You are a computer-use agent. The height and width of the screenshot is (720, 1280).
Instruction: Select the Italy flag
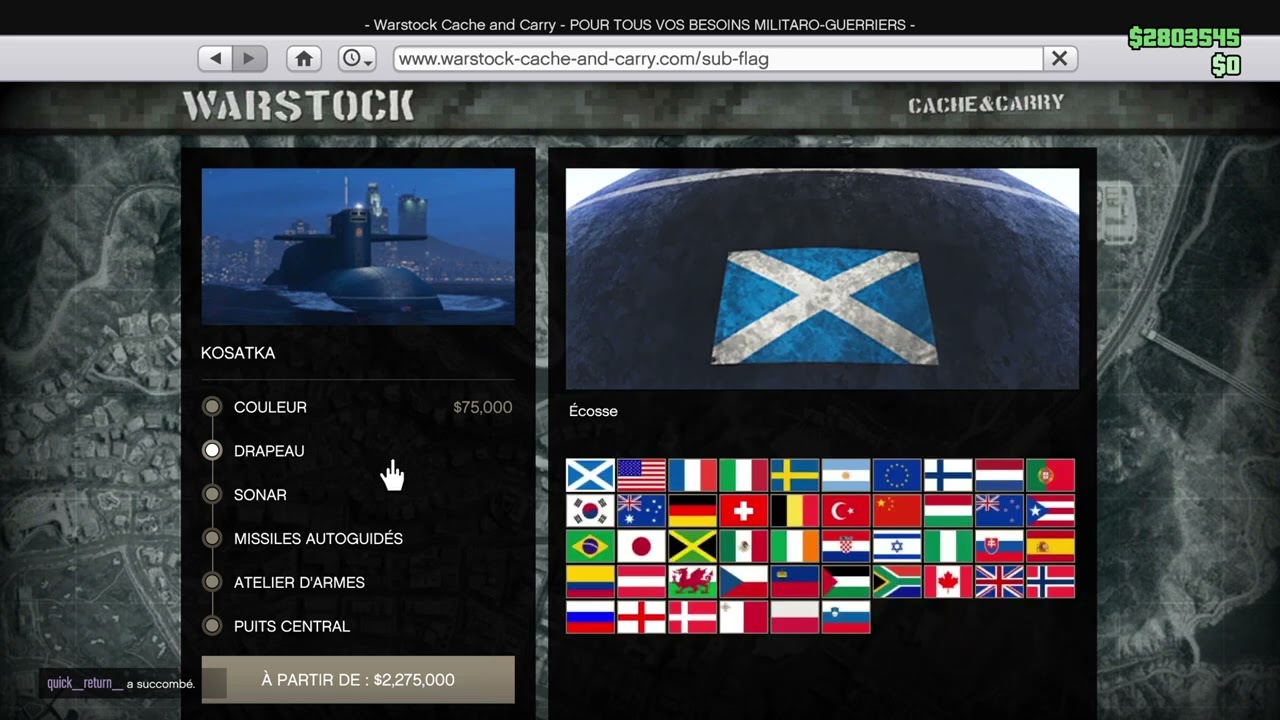(743, 475)
